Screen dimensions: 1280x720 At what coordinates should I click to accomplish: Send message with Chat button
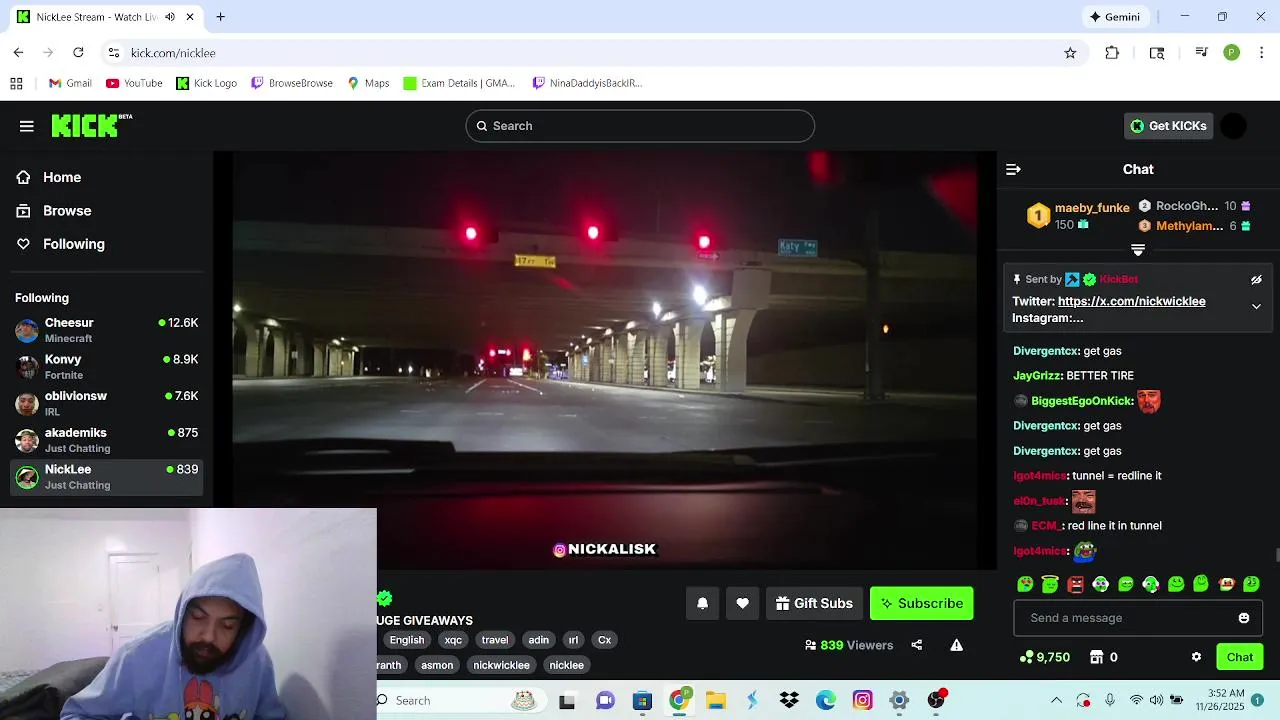tap(1240, 657)
